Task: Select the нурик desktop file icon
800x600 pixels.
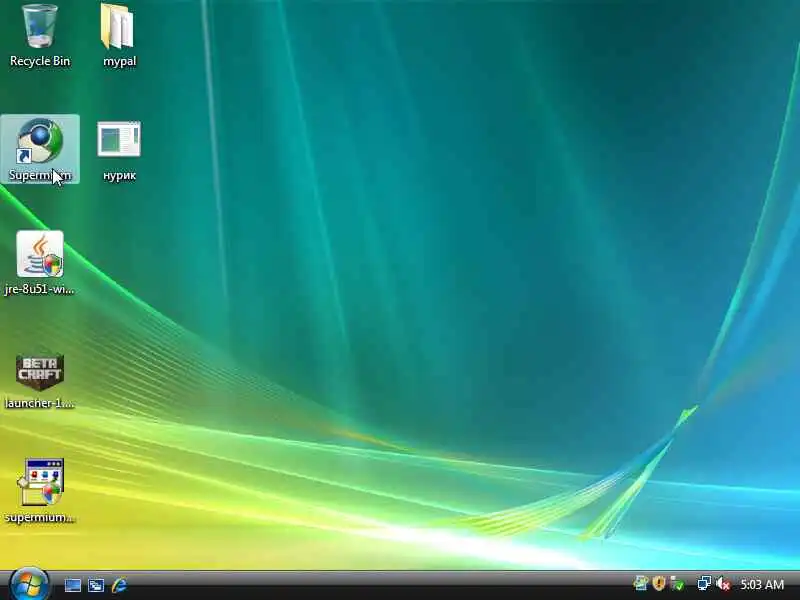Action: [x=119, y=151]
